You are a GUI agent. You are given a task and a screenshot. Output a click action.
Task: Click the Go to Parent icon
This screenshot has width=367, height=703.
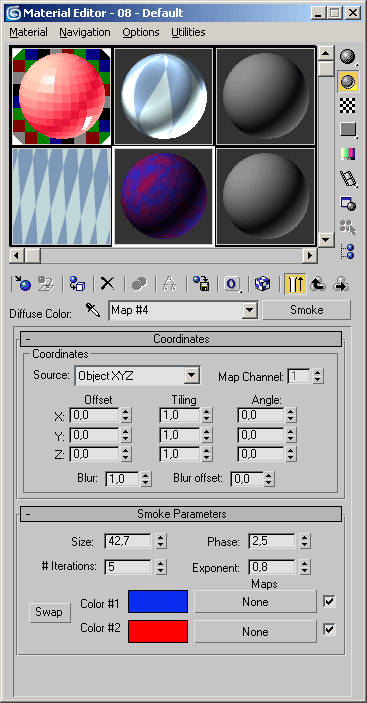318,284
